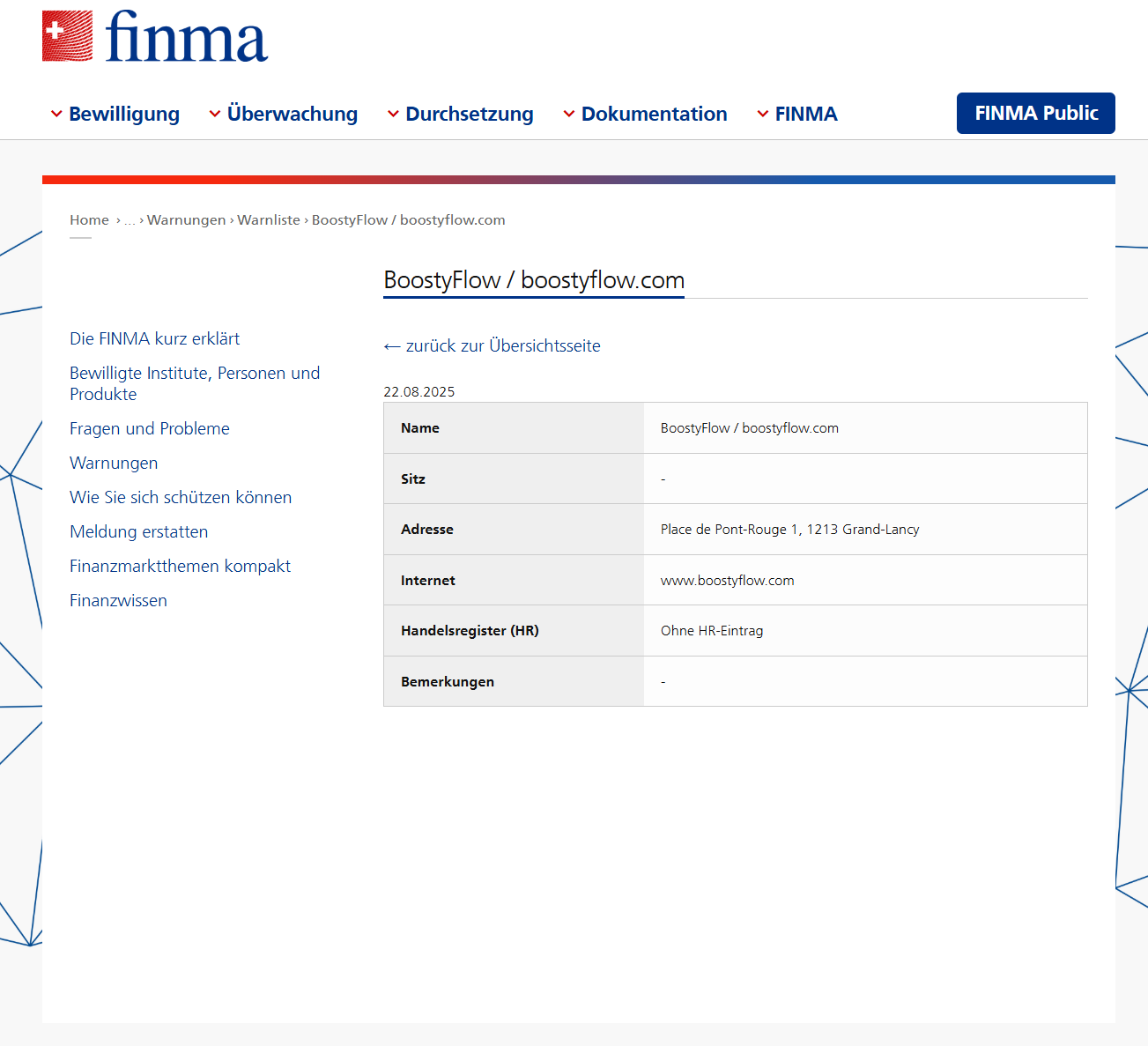This screenshot has width=1148, height=1046.
Task: Expand the breadcrumb ellipsis
Action: (130, 220)
